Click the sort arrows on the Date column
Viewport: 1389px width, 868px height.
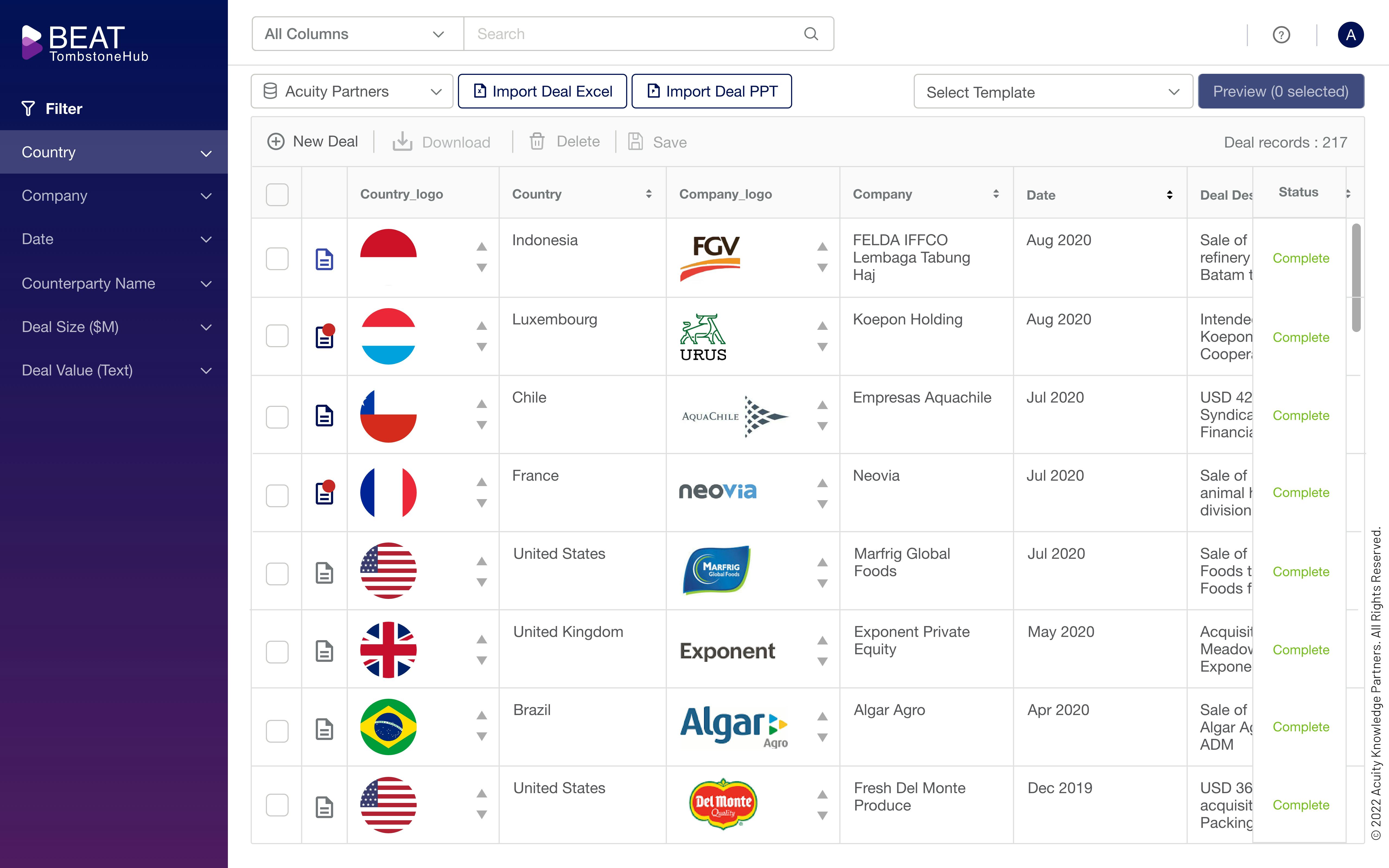(x=1169, y=194)
